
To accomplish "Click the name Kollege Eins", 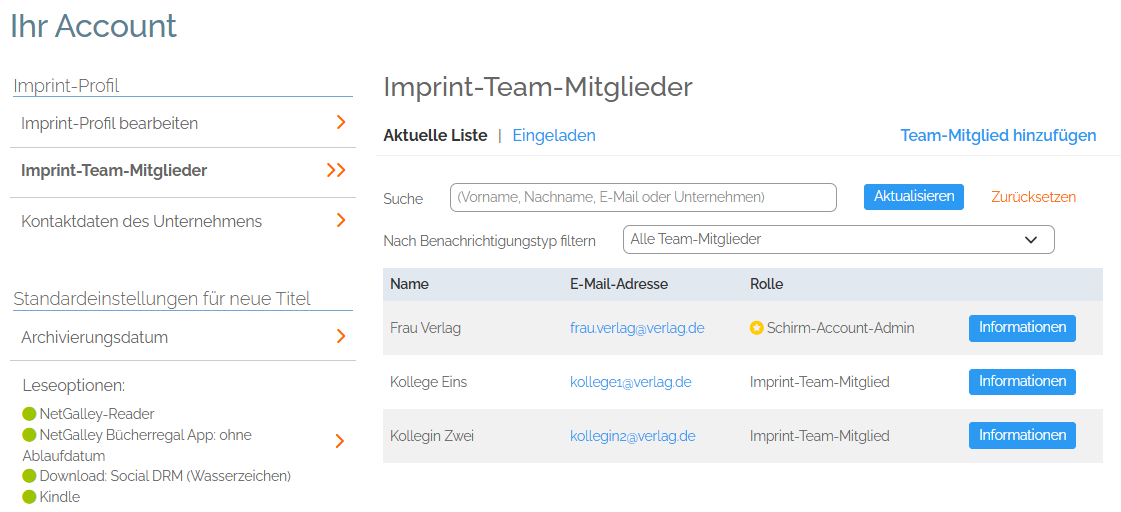I will pyautogui.click(x=428, y=382).
